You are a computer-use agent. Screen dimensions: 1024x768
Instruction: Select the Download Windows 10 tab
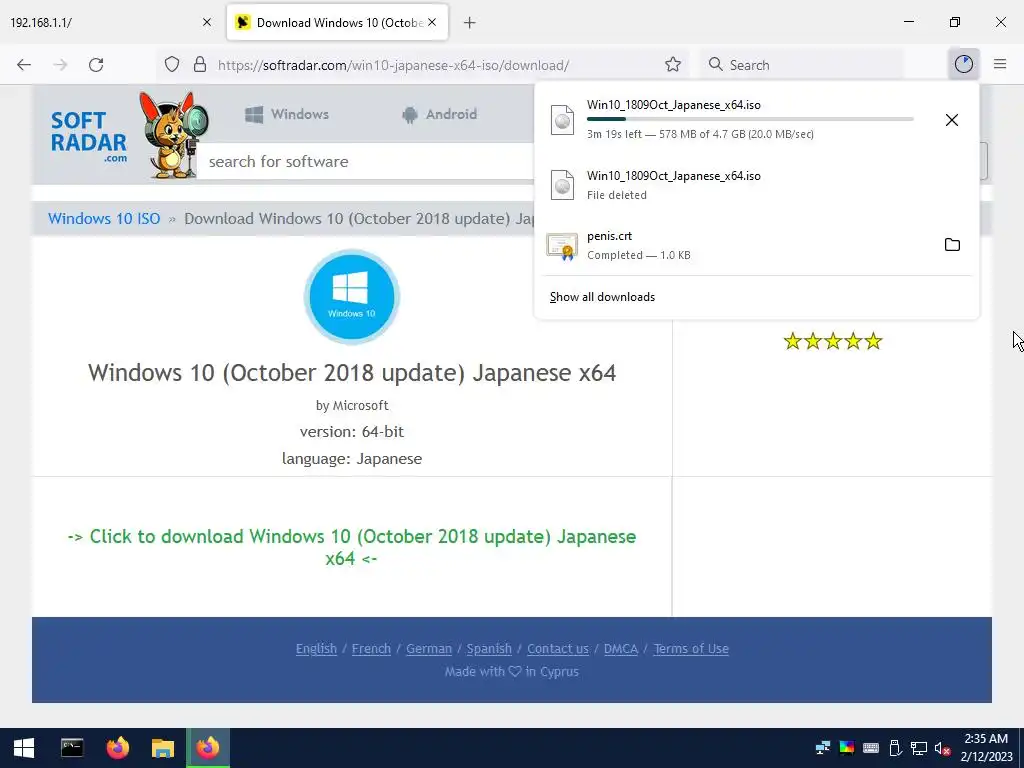[337, 22]
